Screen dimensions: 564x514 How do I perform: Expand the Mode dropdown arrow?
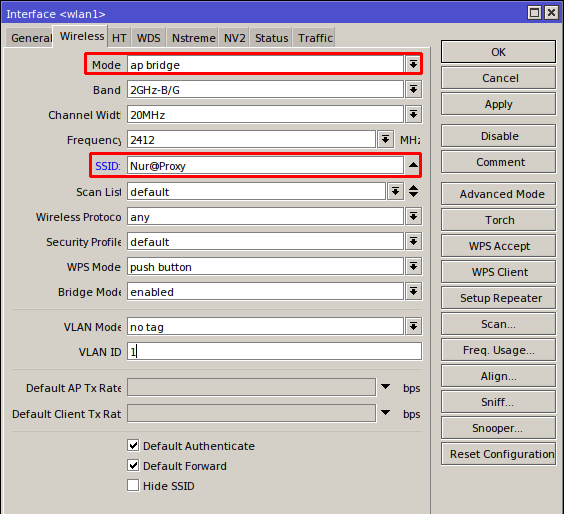tap(413, 64)
